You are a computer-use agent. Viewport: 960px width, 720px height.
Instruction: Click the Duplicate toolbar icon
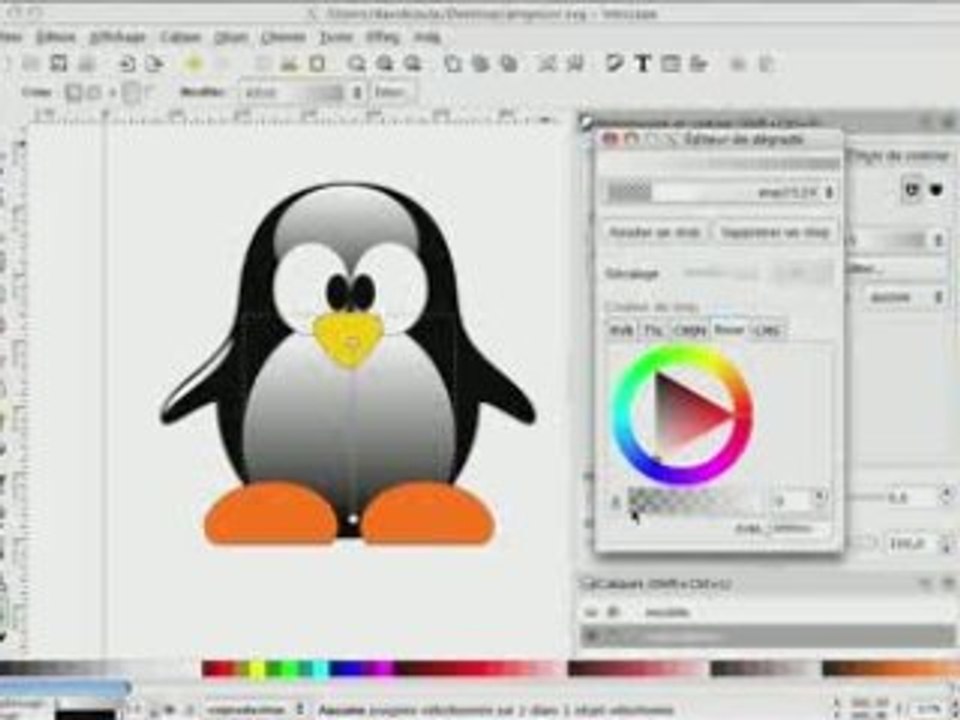click(x=452, y=64)
